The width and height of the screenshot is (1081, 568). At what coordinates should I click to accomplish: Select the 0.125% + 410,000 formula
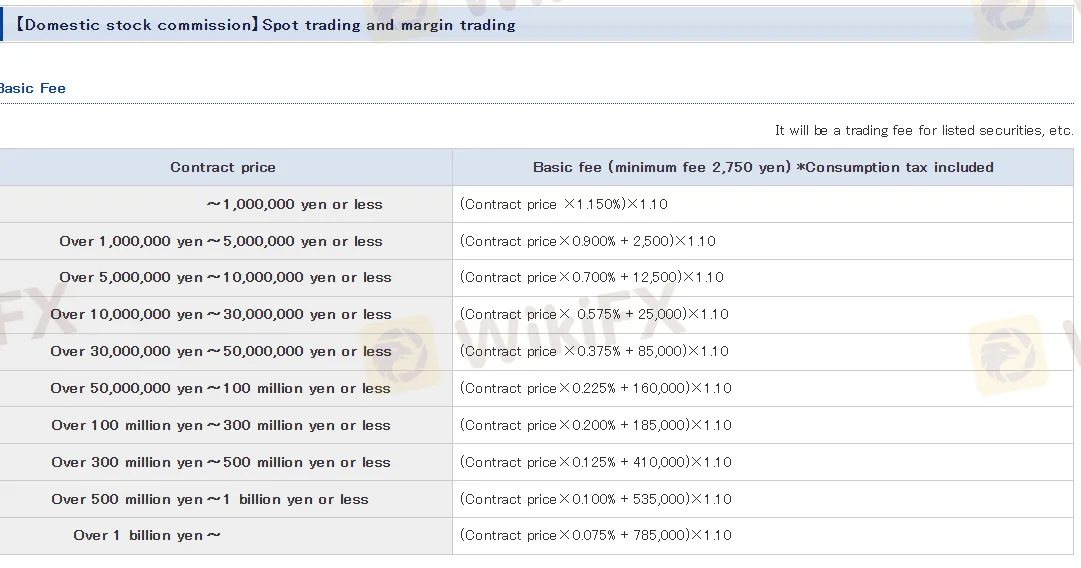coord(595,462)
